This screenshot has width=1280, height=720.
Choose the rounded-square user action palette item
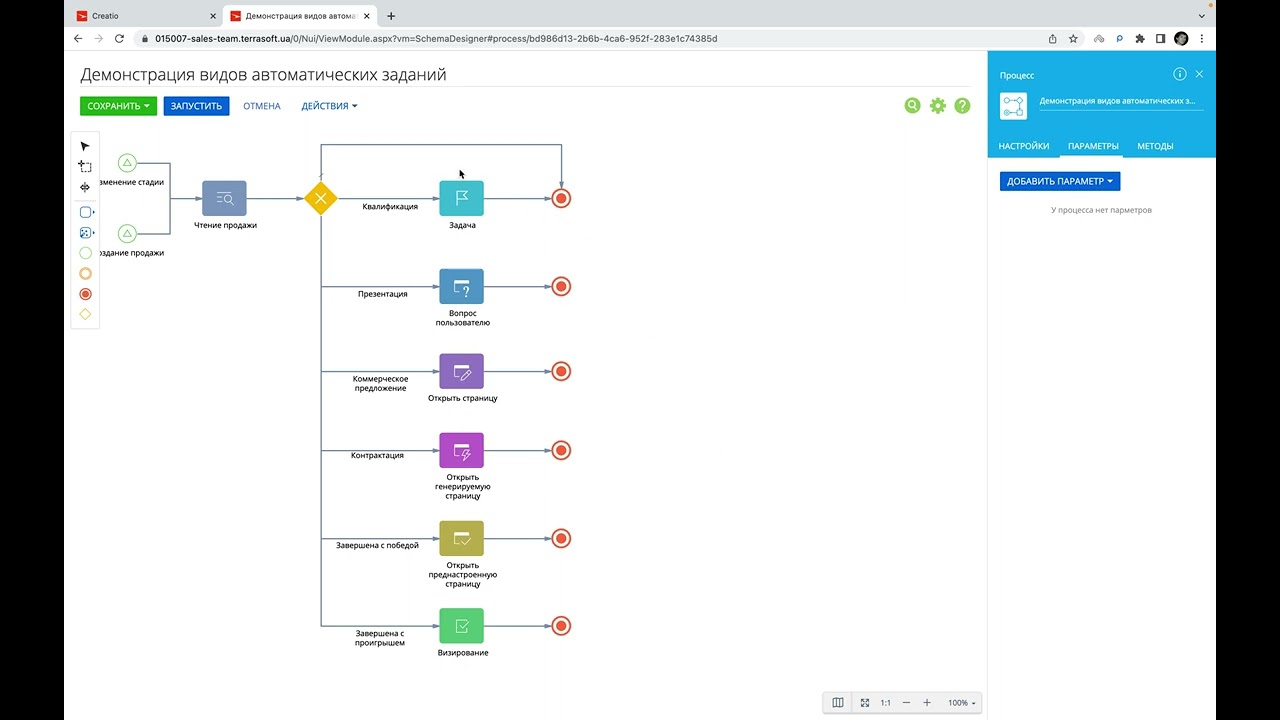(x=86, y=212)
